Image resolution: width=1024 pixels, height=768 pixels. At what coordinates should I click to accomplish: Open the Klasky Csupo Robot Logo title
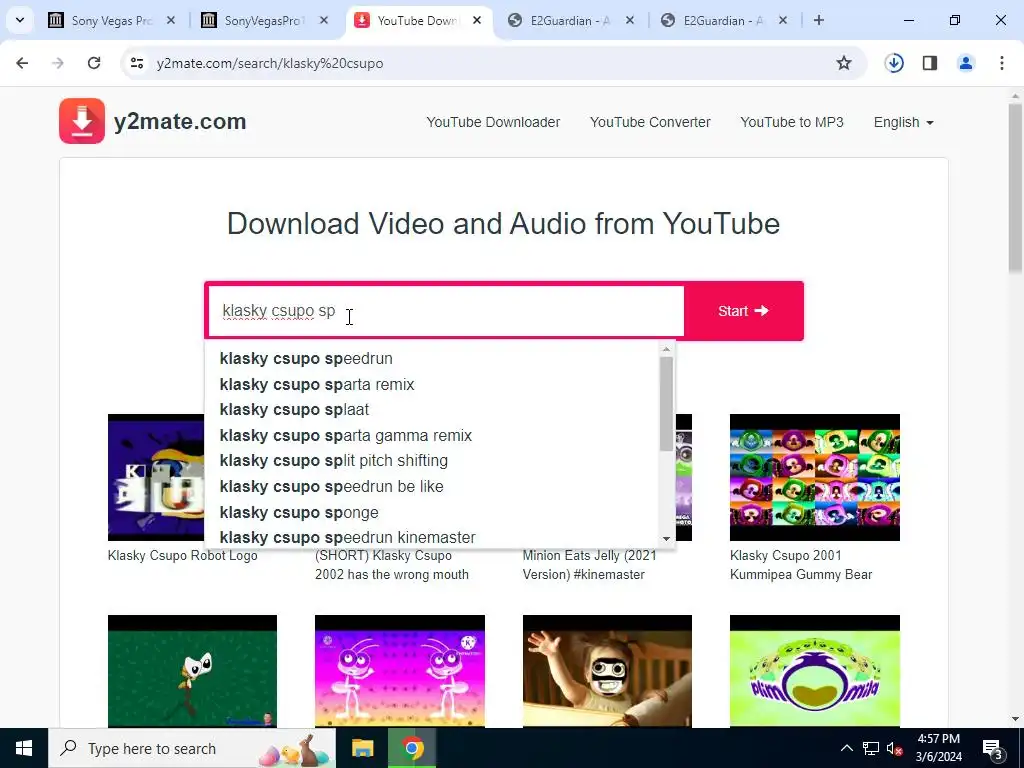point(182,556)
